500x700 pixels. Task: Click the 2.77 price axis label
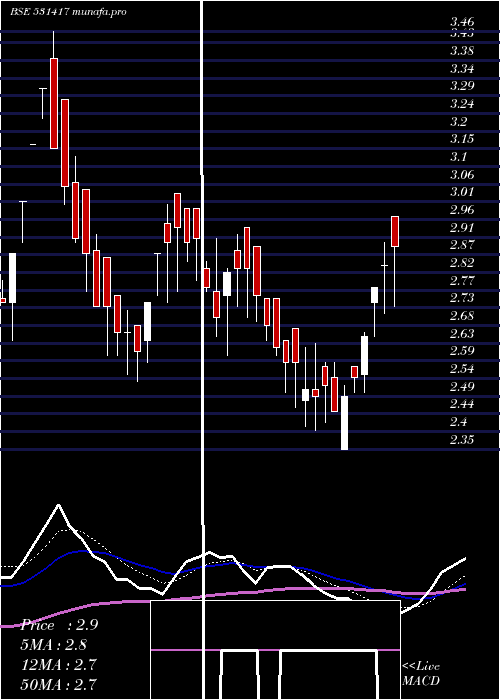462,280
